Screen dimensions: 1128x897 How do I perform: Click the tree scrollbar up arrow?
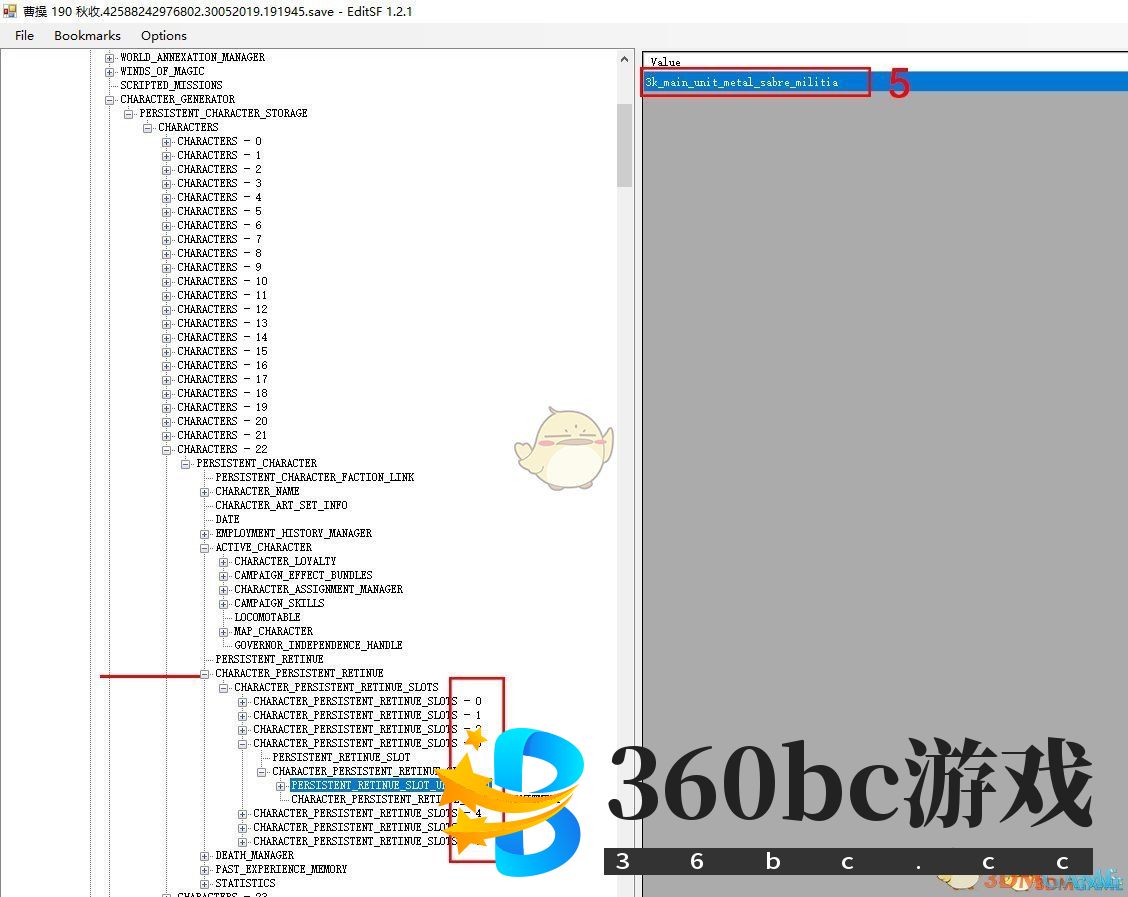click(x=624, y=59)
